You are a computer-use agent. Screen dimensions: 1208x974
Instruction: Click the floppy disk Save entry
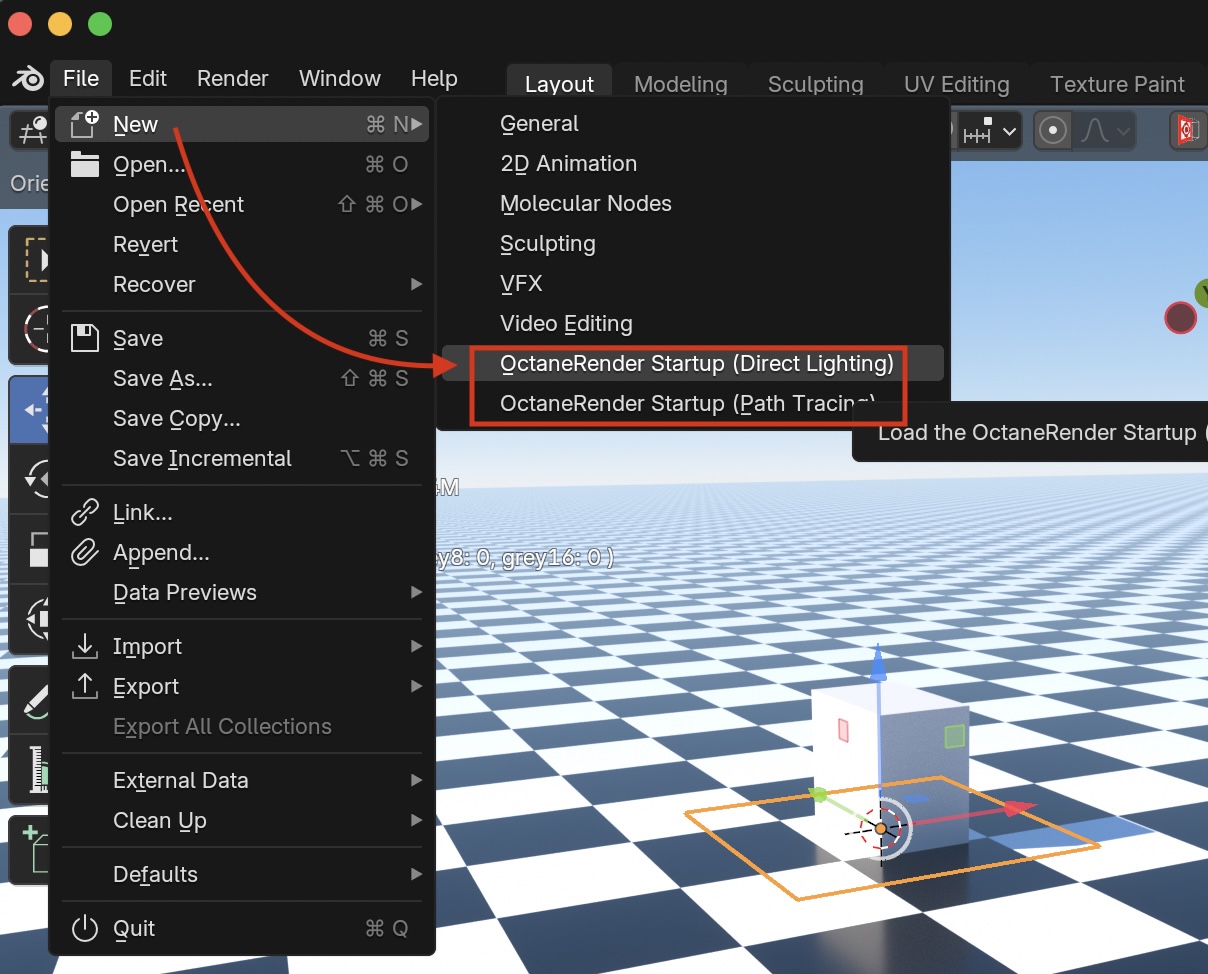[242, 338]
